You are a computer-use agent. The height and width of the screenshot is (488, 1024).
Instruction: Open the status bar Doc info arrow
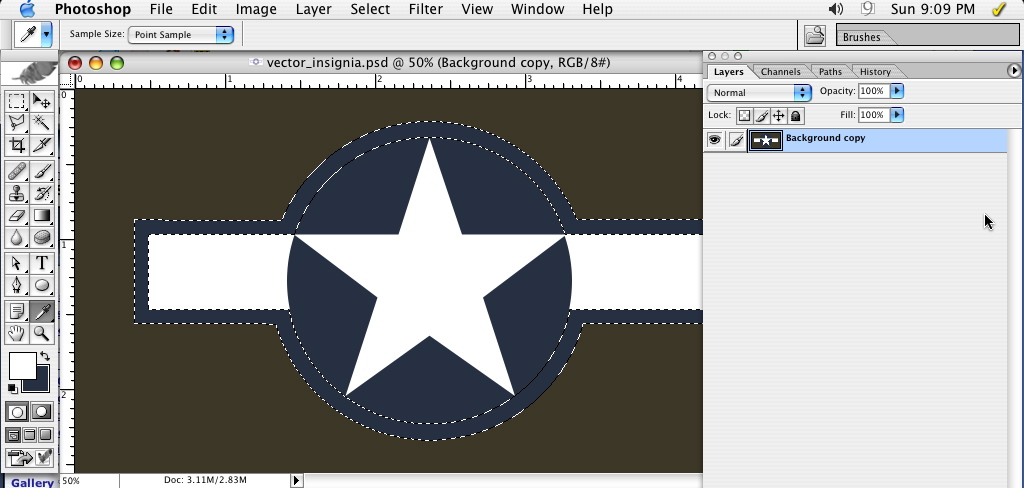[x=296, y=480]
